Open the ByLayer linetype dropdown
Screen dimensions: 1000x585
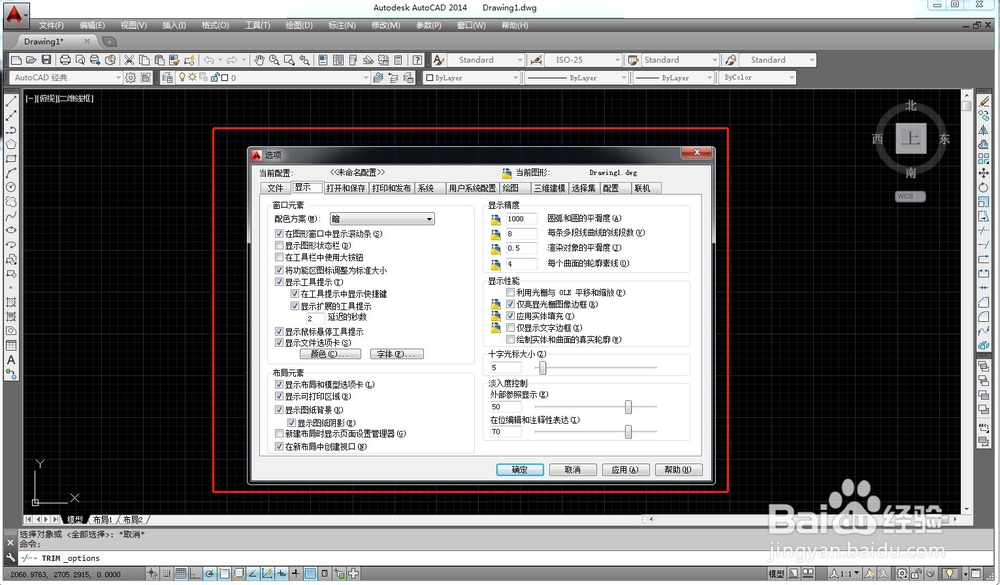click(577, 77)
